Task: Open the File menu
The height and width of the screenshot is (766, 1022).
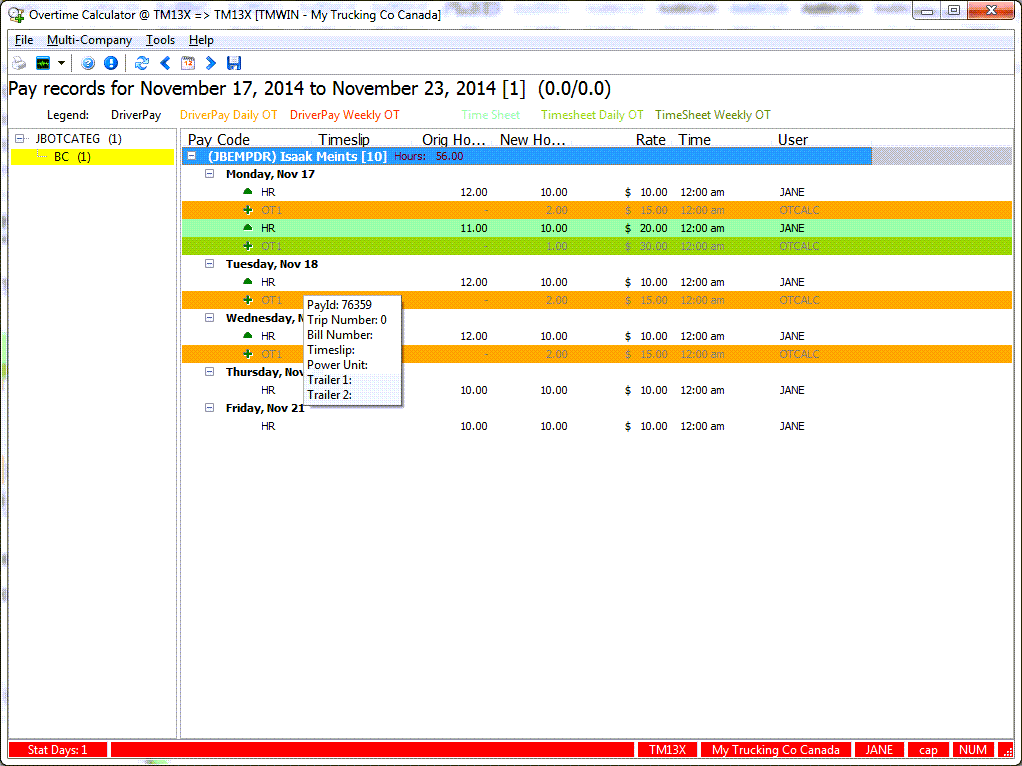Action: pyautogui.click(x=24, y=40)
